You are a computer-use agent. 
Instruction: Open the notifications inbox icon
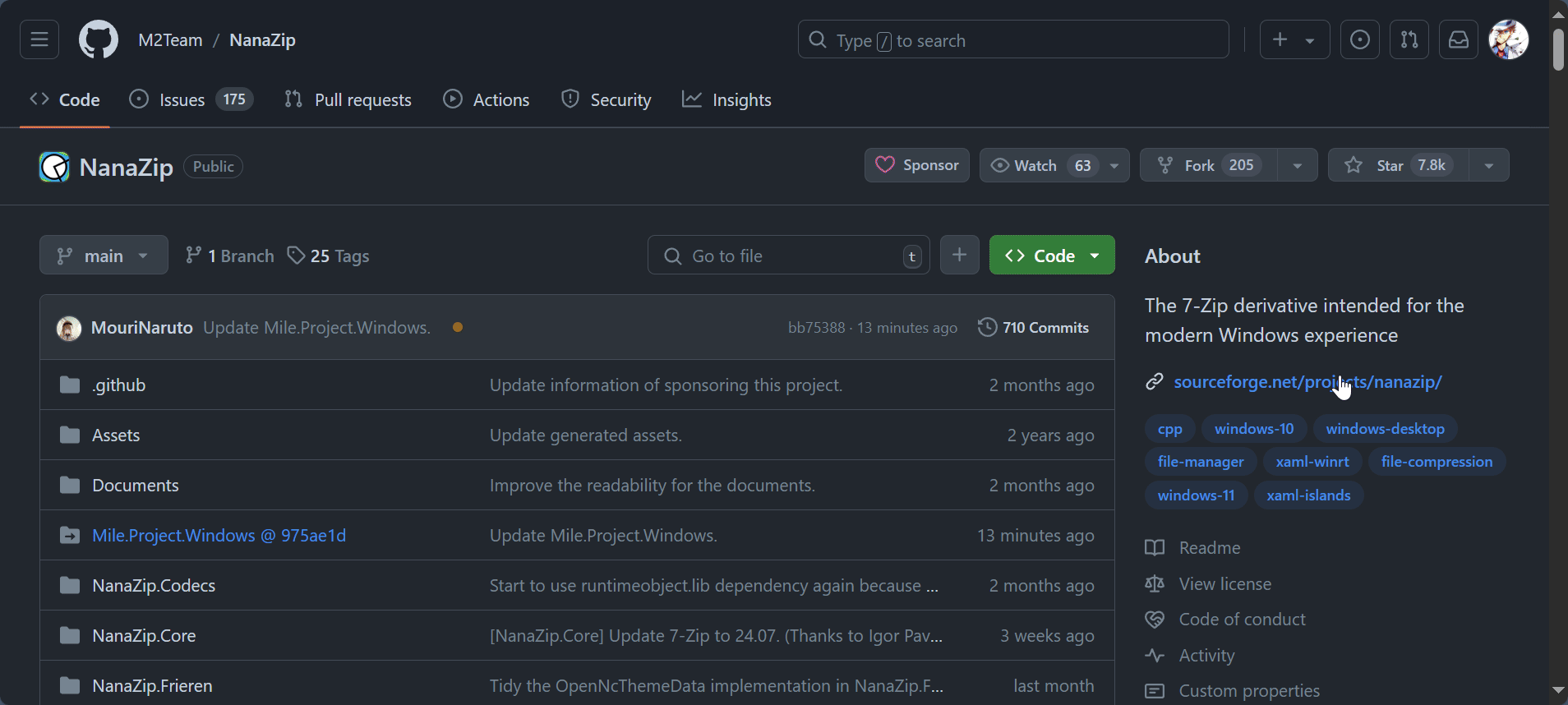1459,39
